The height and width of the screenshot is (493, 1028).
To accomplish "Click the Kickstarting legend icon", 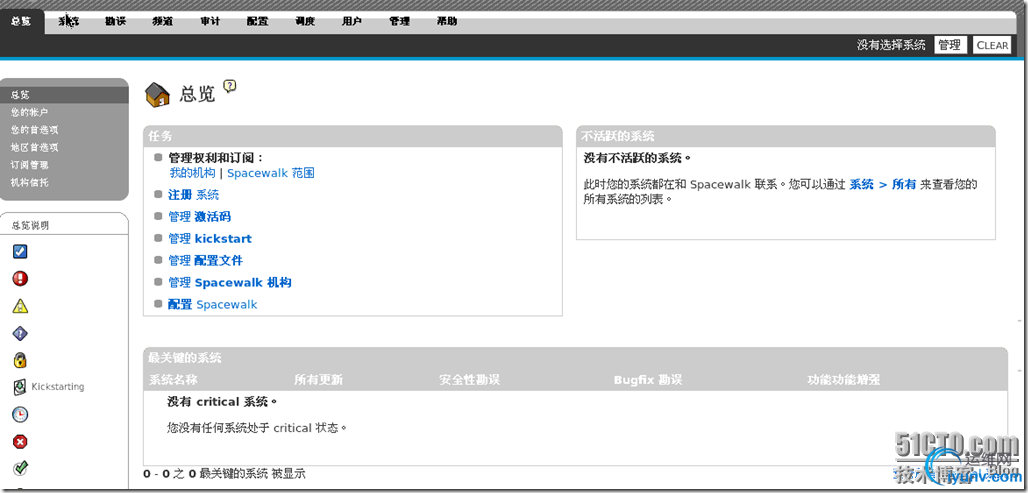I will pos(20,387).
